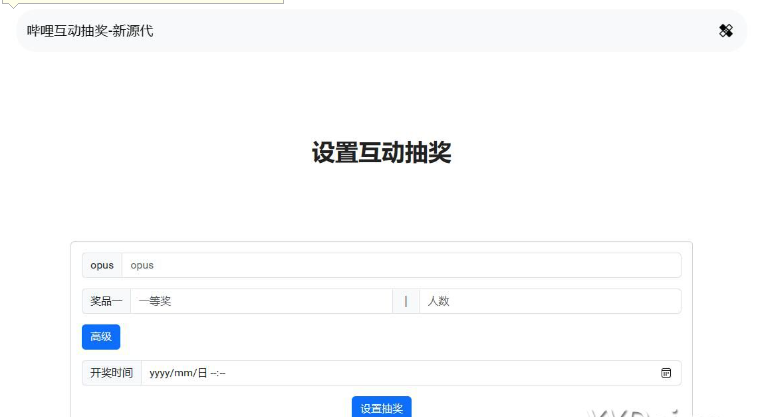
Task: Click the tooltip box at top-left corner
Action: tap(142, 2)
